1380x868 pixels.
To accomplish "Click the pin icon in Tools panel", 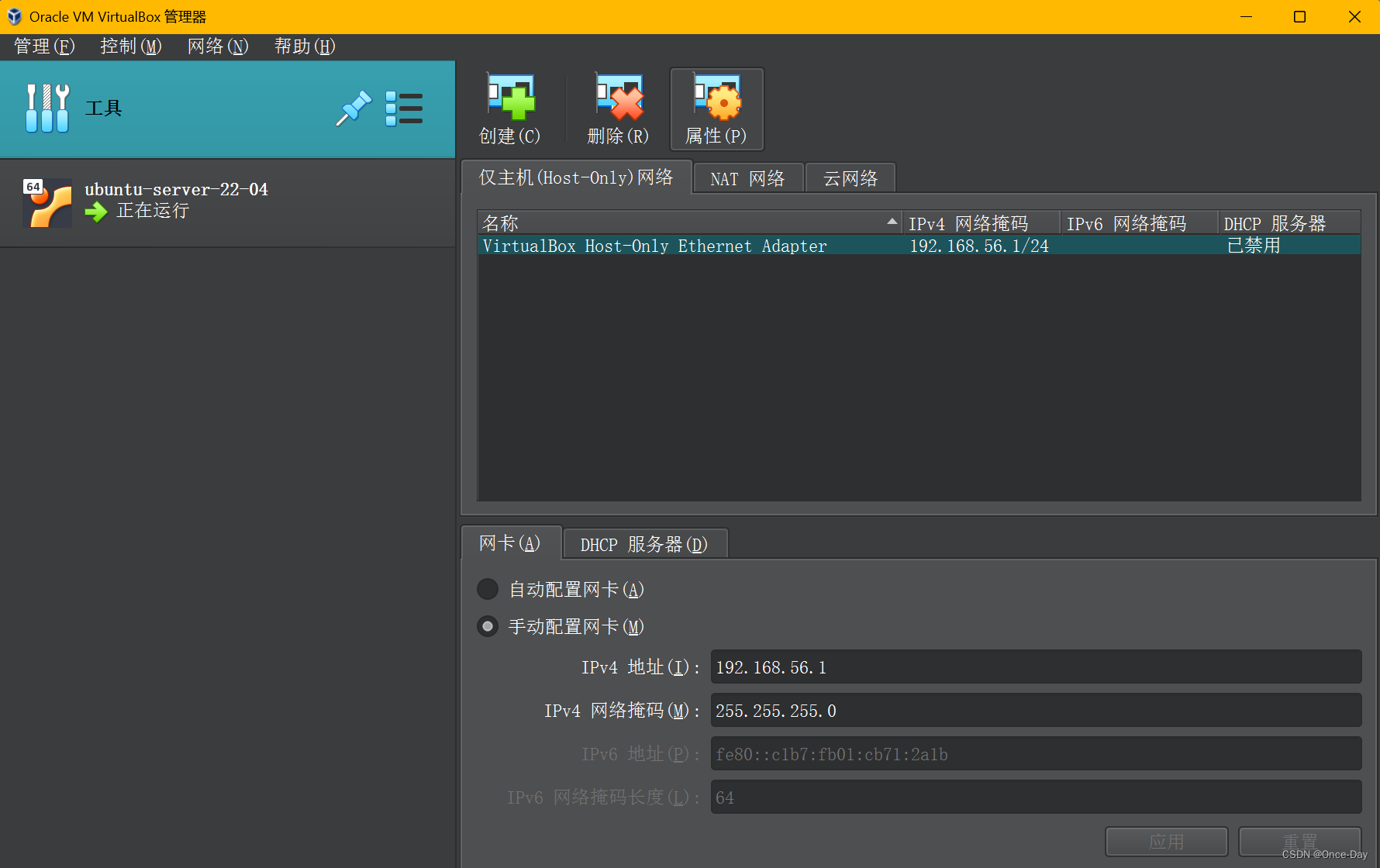I will tap(354, 108).
